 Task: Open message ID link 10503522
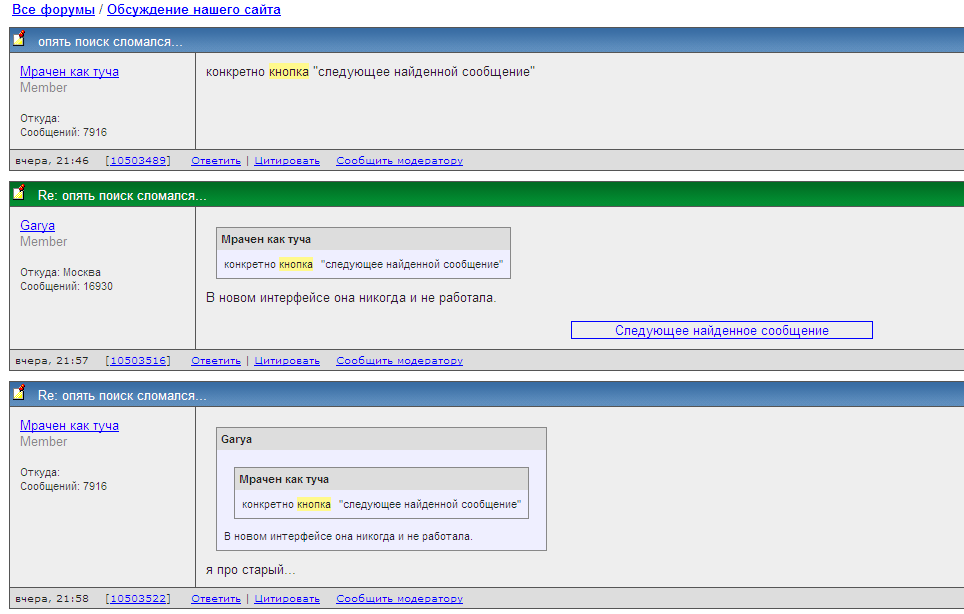point(138,599)
